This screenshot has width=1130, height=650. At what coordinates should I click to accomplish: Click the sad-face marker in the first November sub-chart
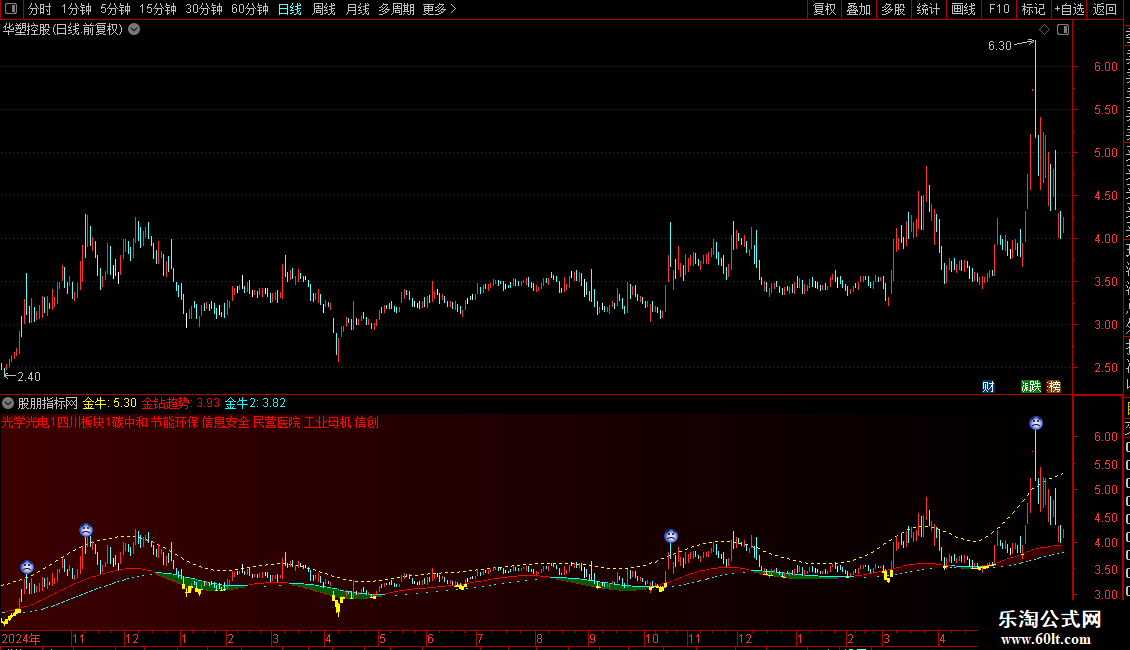86,530
